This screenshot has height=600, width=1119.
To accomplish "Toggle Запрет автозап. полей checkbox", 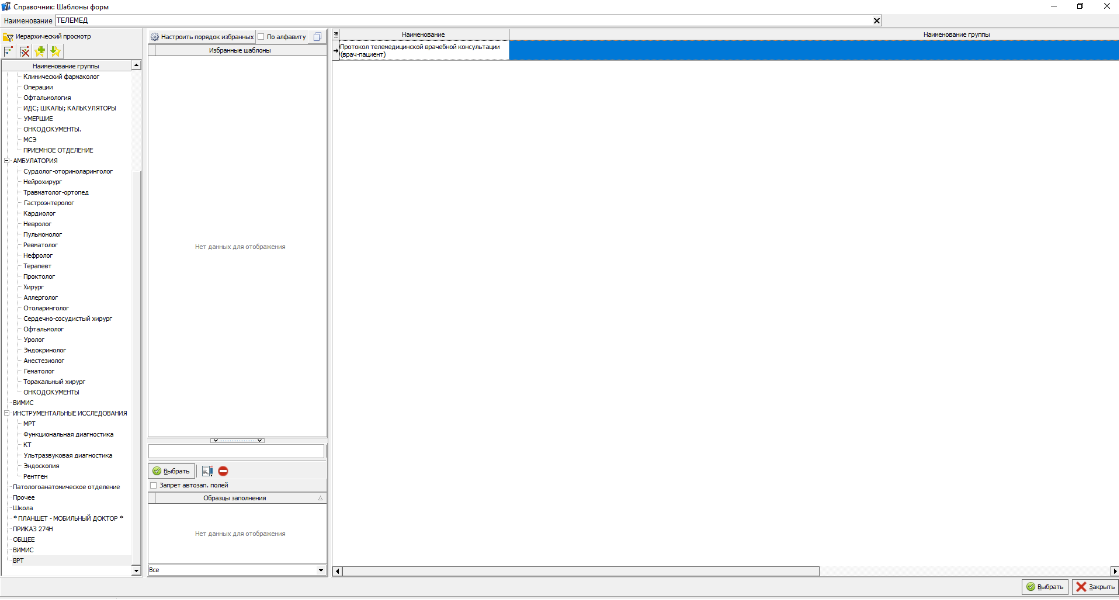I will 153,486.
